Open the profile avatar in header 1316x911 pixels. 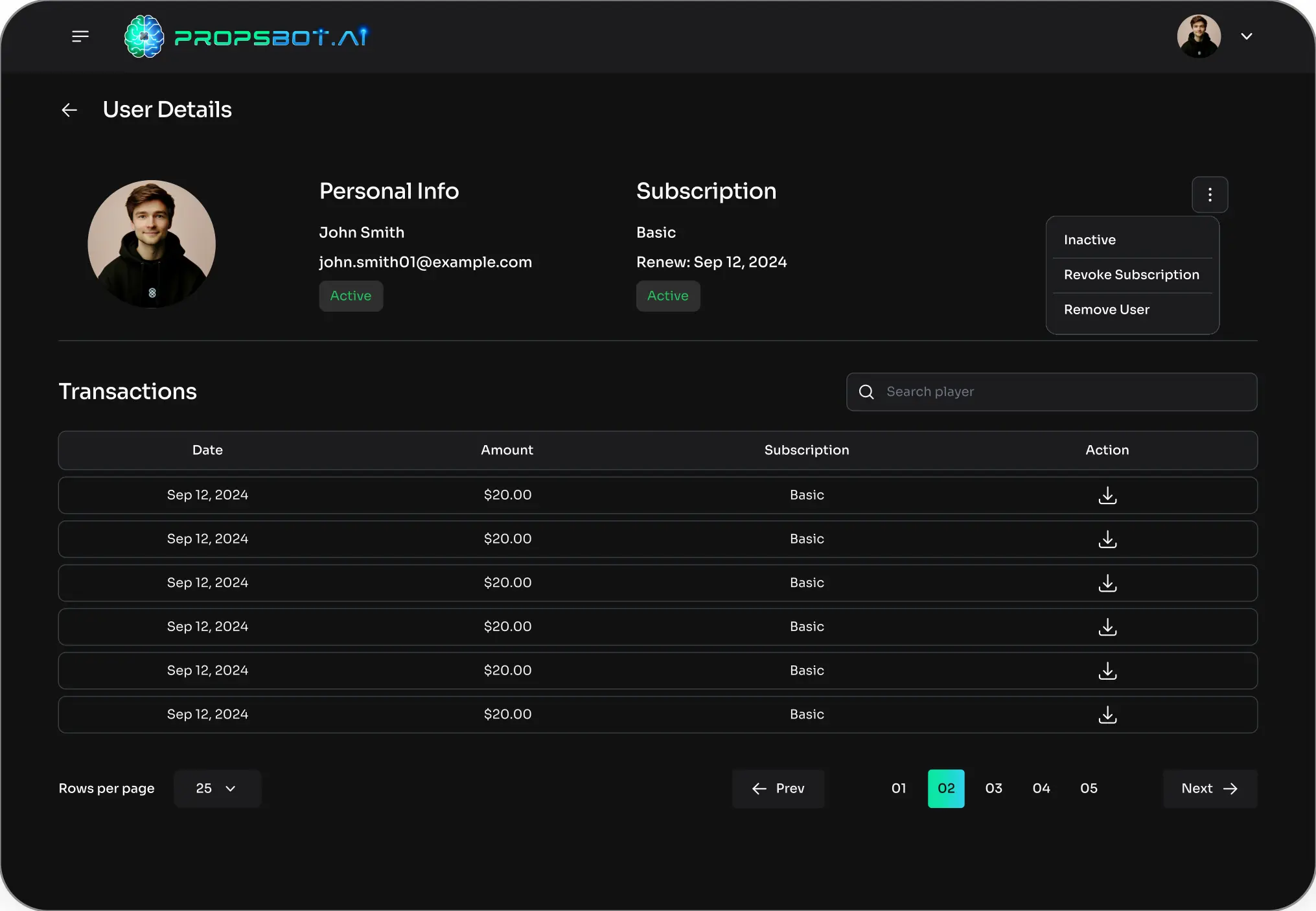(x=1199, y=36)
